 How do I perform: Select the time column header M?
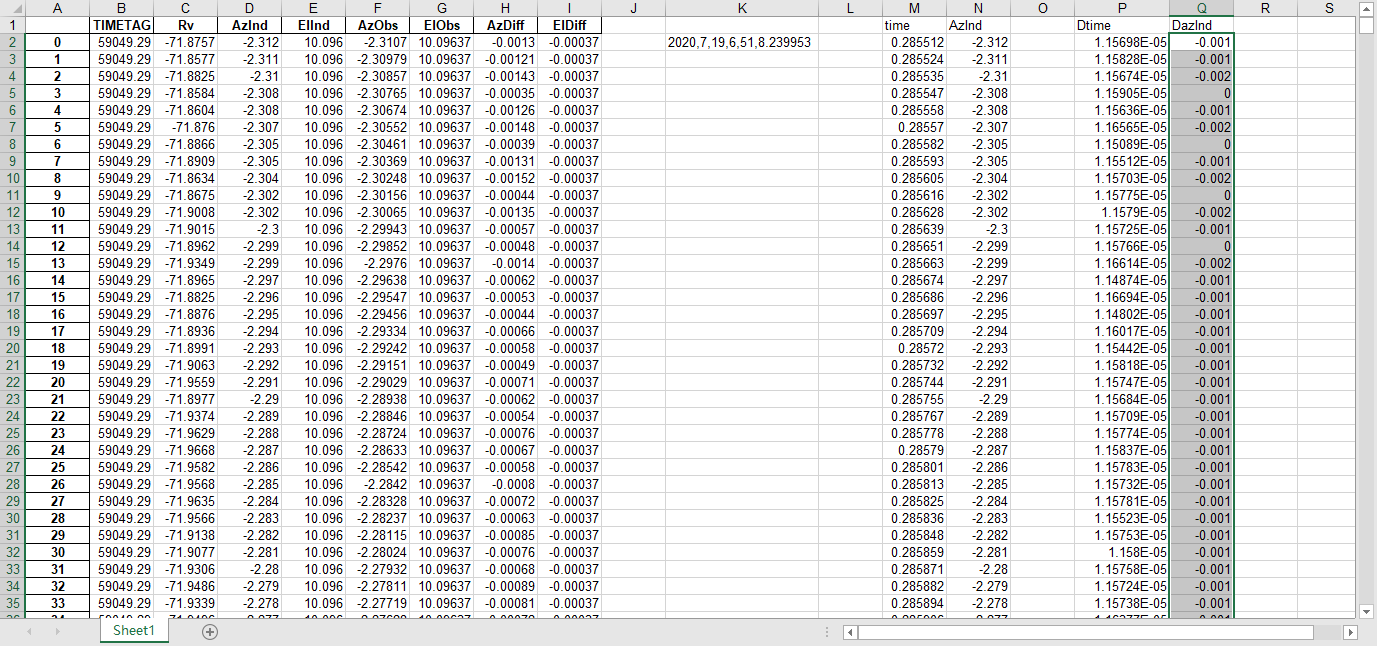(x=913, y=9)
